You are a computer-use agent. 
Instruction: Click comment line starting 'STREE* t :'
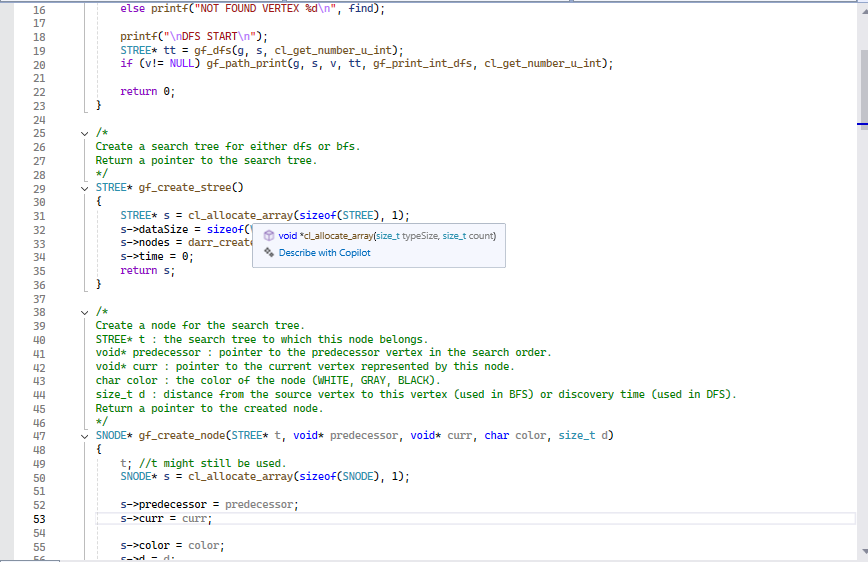[262, 339]
